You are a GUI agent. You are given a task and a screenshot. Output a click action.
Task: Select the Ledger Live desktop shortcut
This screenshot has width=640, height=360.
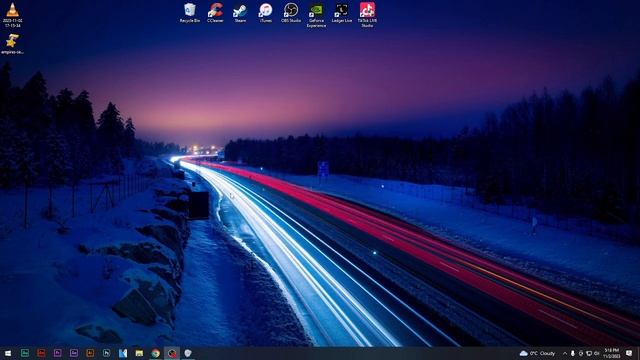point(342,13)
